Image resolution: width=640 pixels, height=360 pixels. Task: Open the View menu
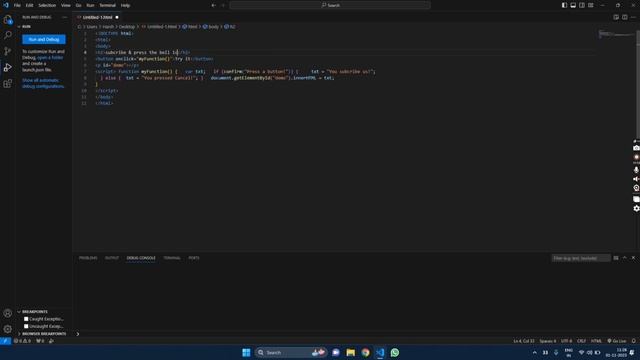click(66, 5)
